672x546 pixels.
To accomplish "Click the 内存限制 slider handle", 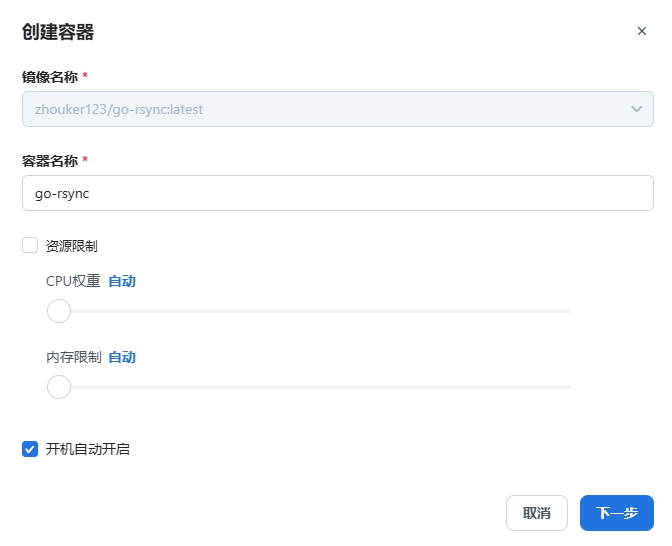I will pyautogui.click(x=59, y=386).
